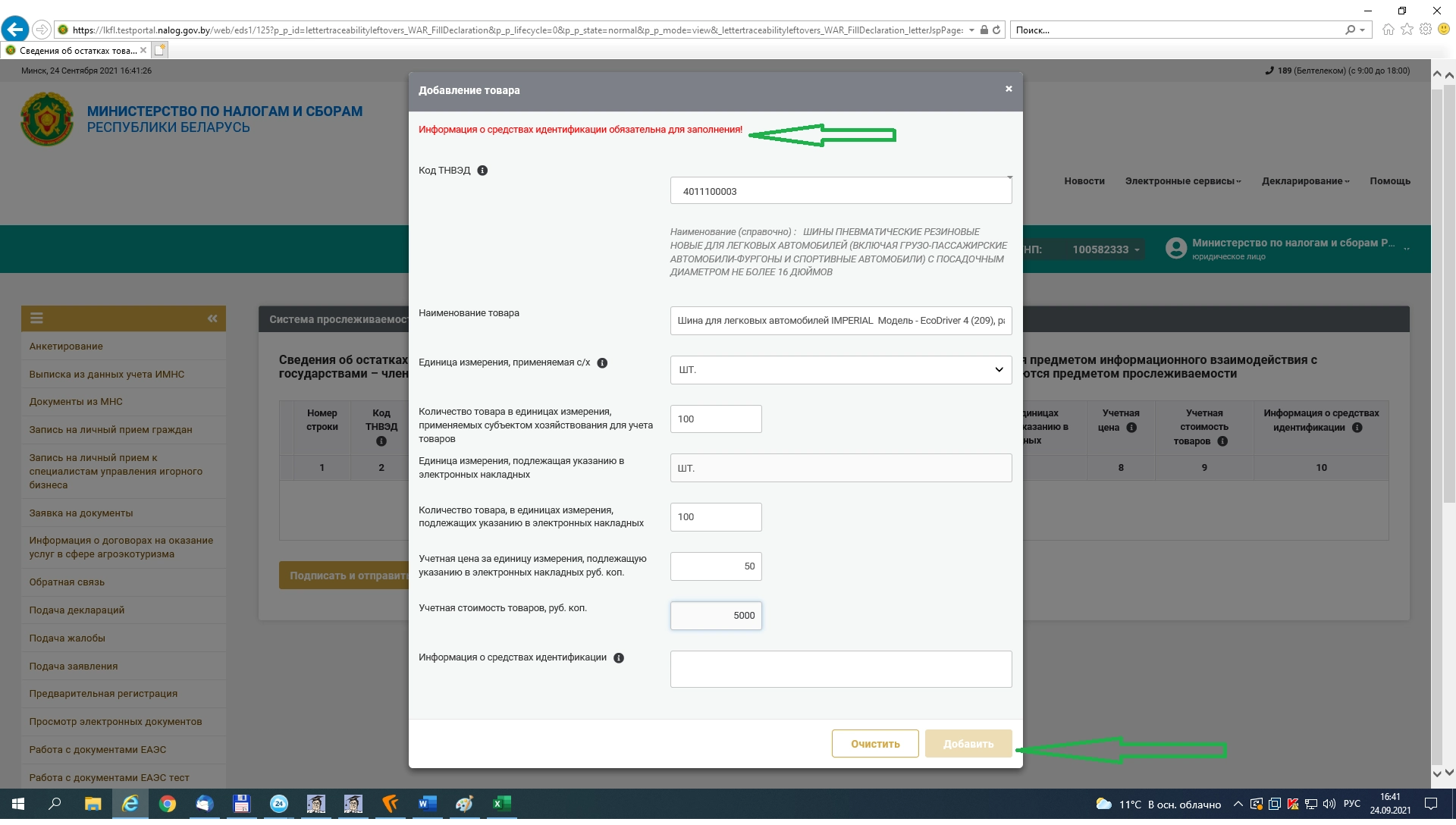Click the info icon beside Код ТНВЭД label
The height and width of the screenshot is (825, 1456).
(x=482, y=171)
